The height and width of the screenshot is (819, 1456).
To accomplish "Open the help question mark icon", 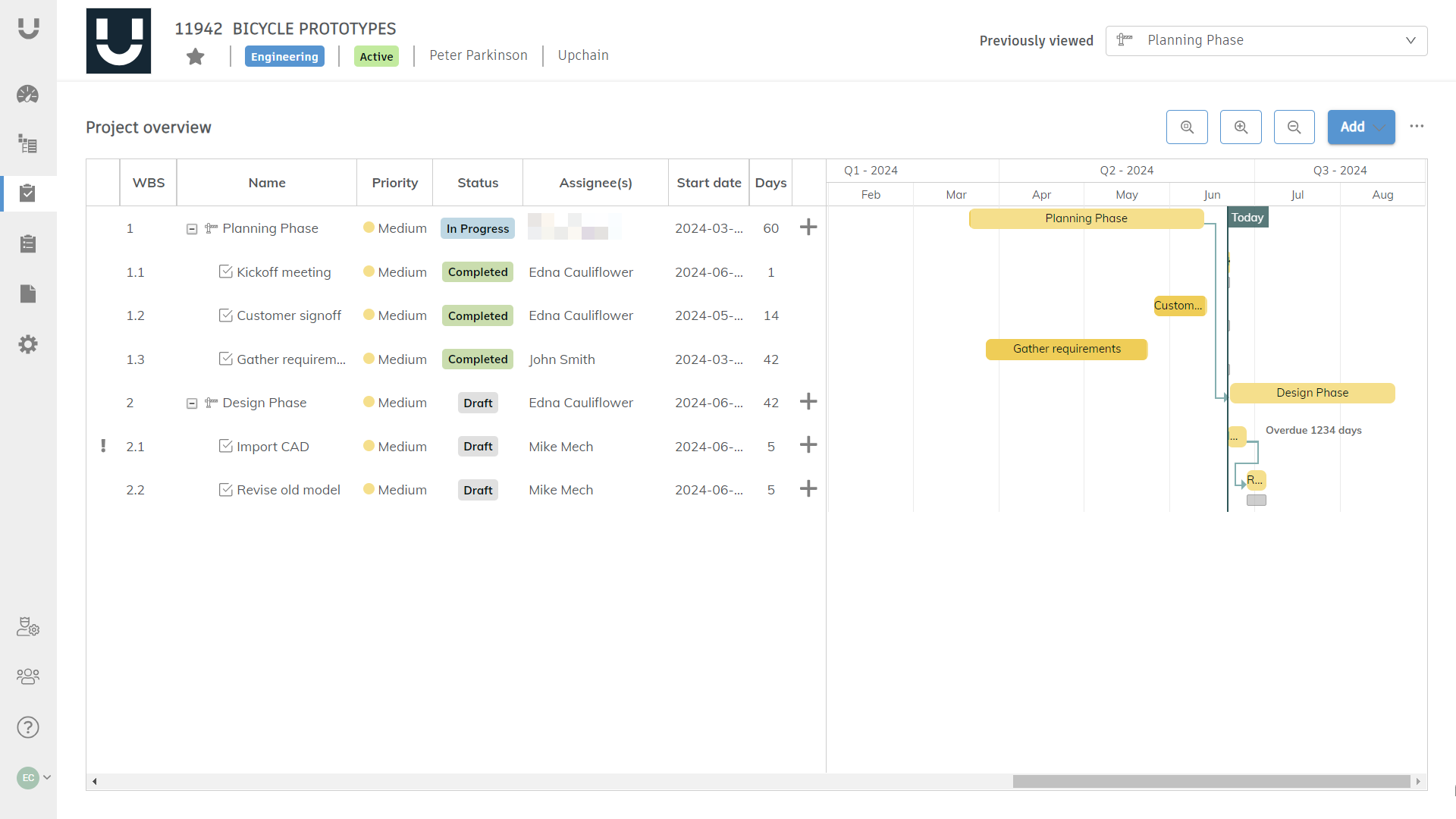I will click(x=28, y=727).
